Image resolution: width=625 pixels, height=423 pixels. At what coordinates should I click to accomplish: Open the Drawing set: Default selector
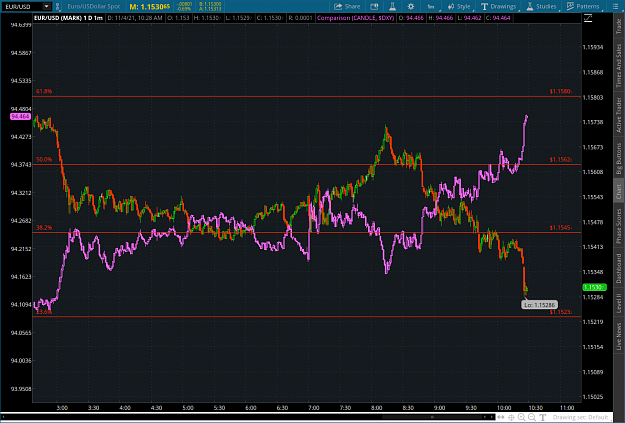[580, 417]
